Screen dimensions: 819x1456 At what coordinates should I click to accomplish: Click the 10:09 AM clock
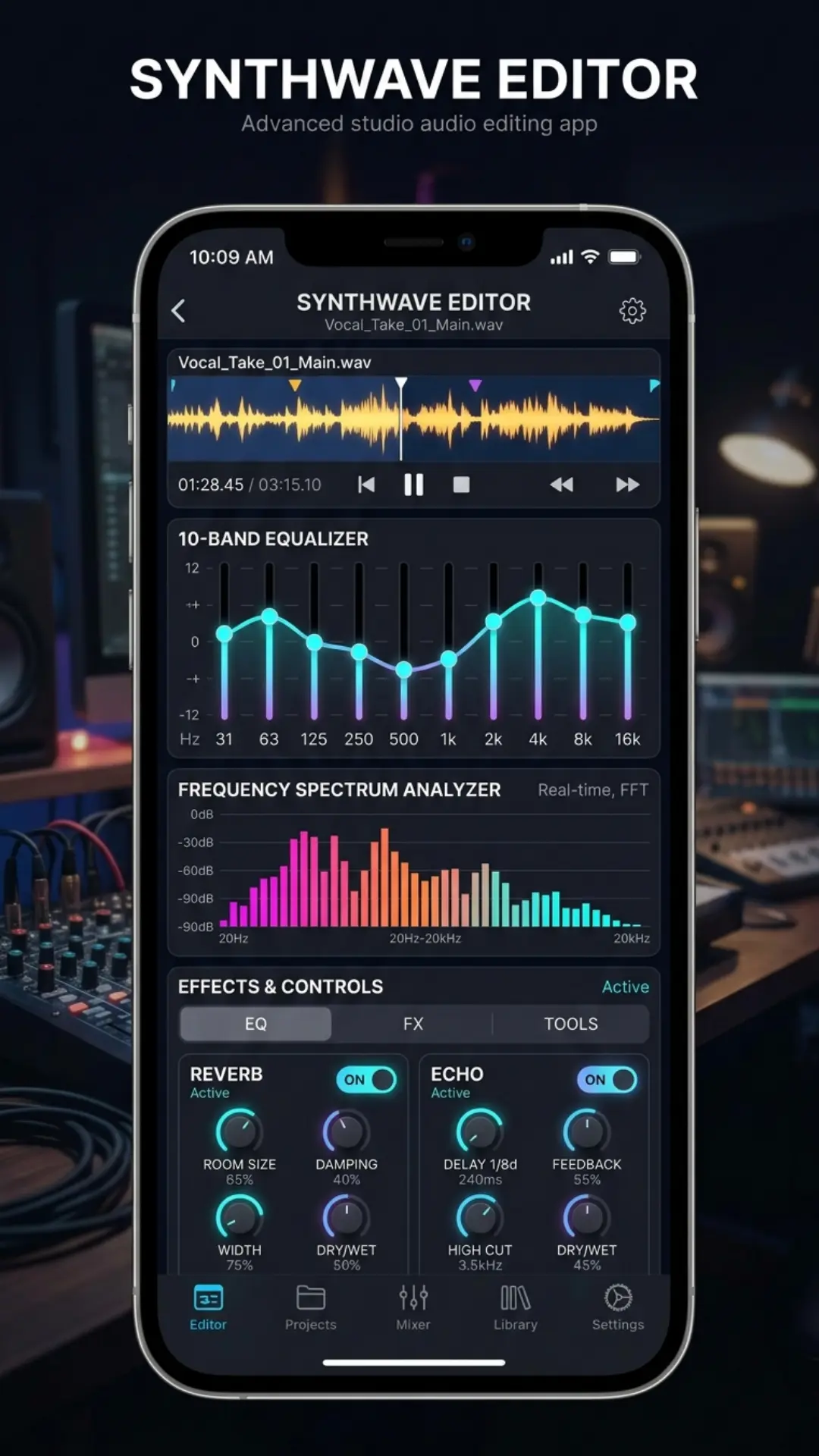[x=231, y=258]
